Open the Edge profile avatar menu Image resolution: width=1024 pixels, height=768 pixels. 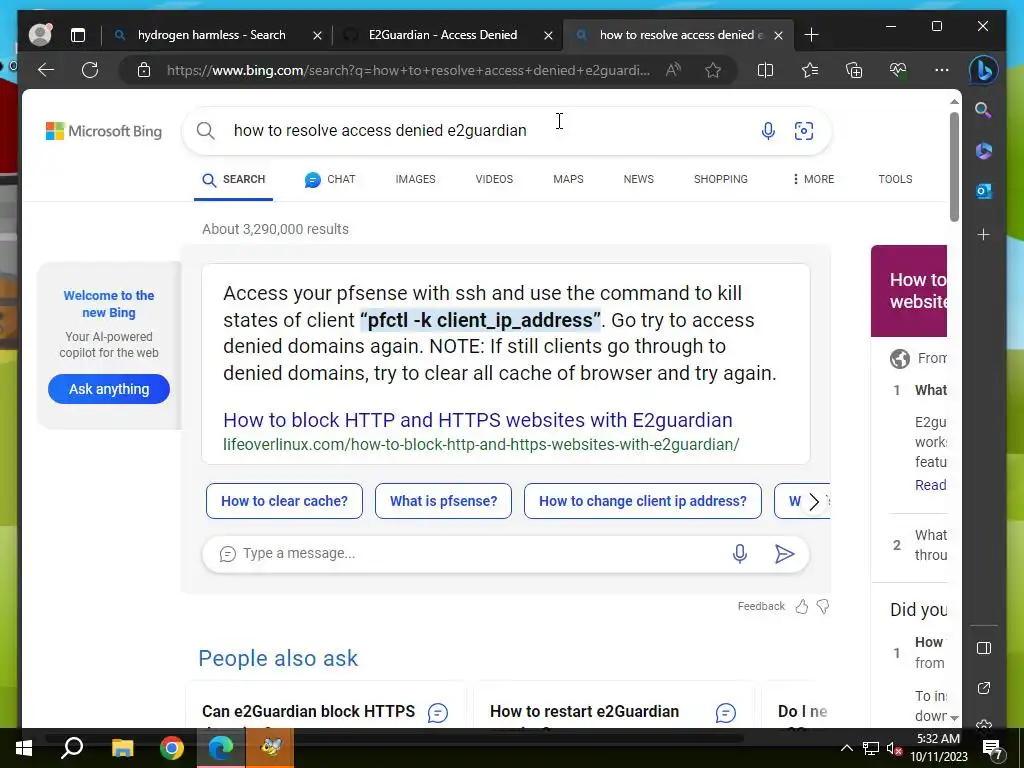[40, 35]
